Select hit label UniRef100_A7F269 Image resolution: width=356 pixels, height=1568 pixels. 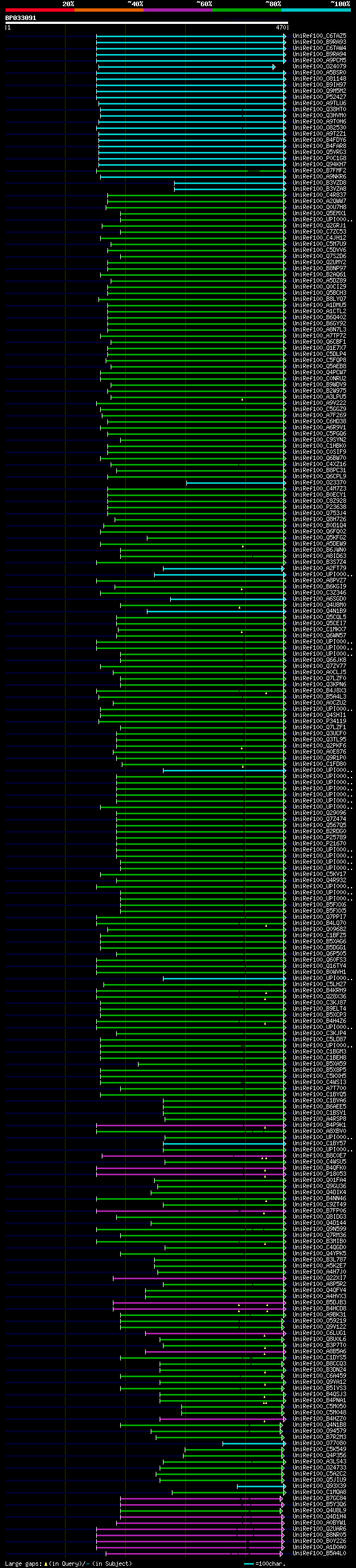click(x=319, y=415)
